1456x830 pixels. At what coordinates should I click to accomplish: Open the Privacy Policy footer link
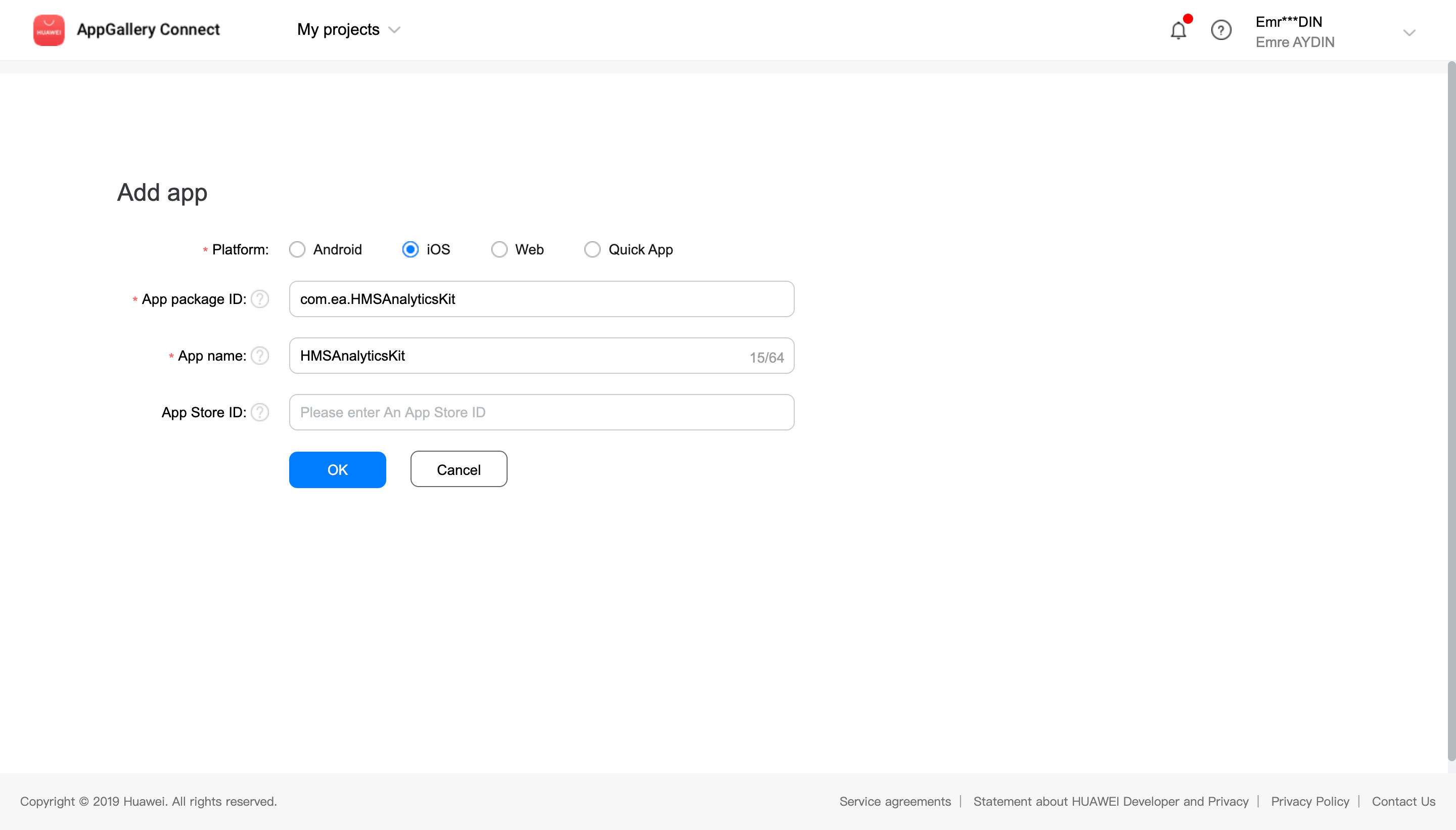tap(1309, 801)
